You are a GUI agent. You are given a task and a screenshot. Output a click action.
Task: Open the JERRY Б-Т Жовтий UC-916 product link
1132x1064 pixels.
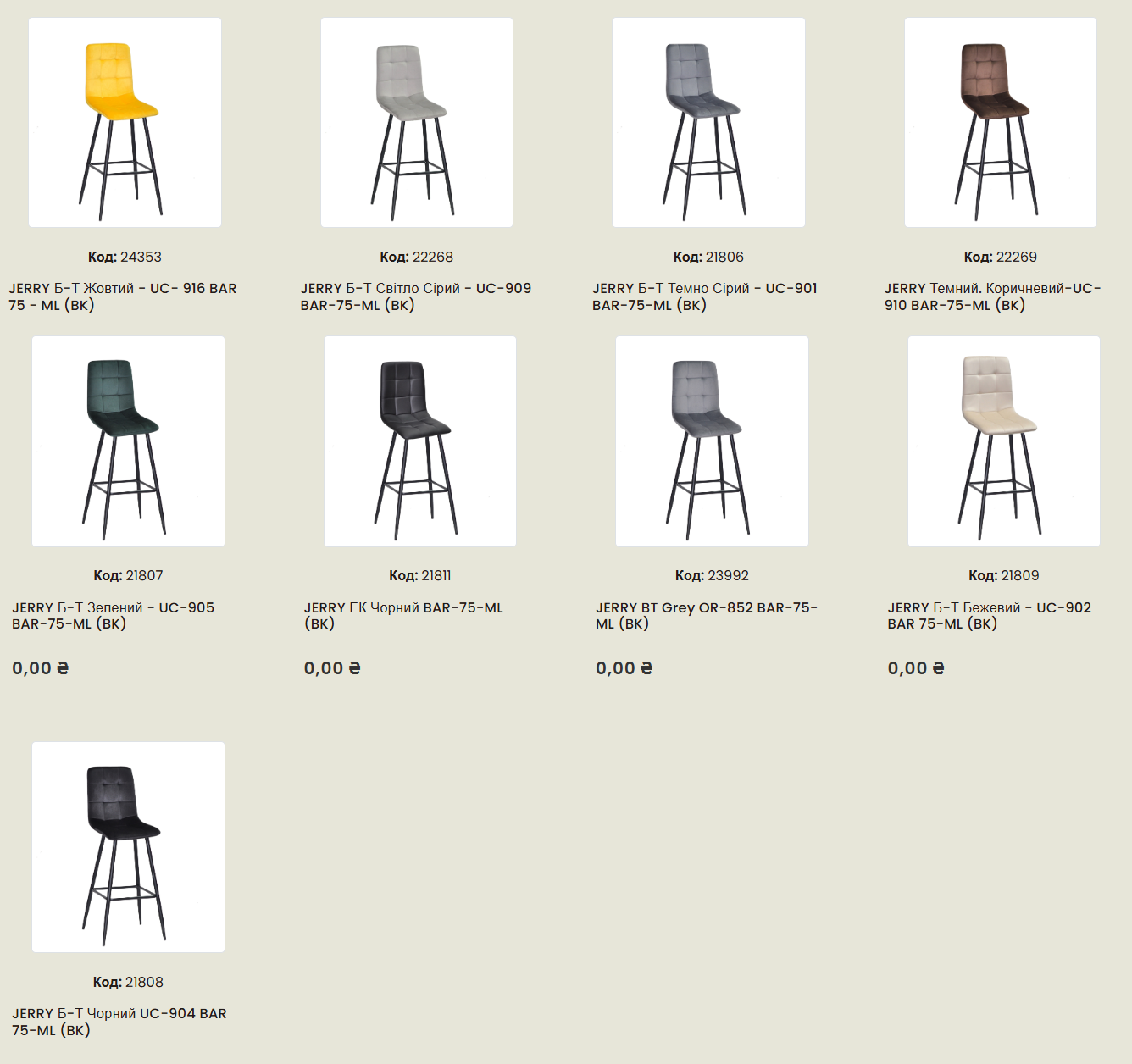tap(123, 296)
